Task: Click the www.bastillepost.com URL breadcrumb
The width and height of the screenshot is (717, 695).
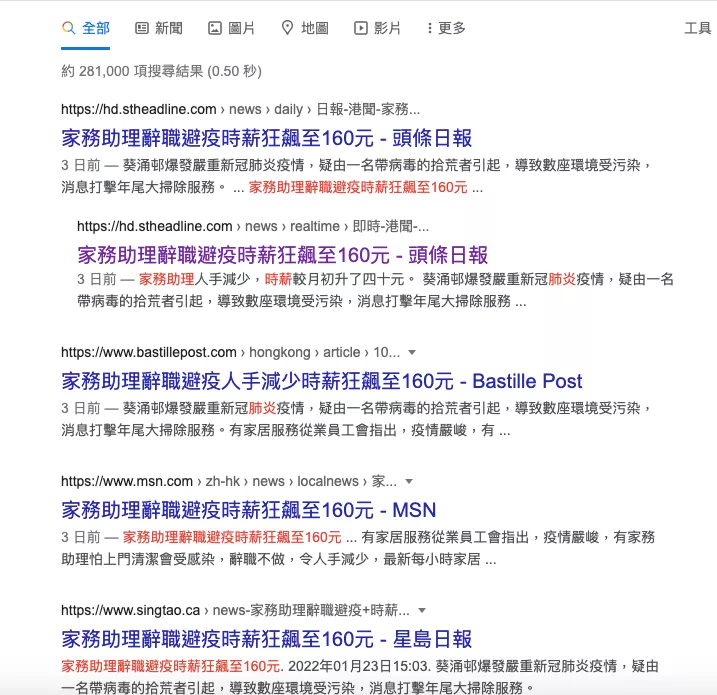Action: 230,353
